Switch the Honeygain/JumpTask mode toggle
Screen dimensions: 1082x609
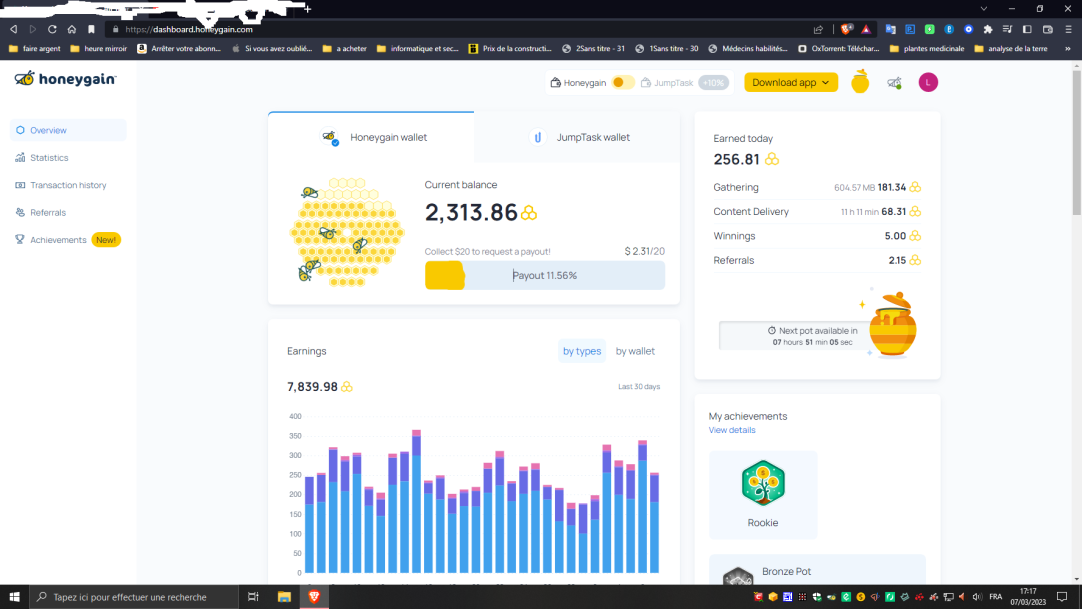click(x=622, y=83)
